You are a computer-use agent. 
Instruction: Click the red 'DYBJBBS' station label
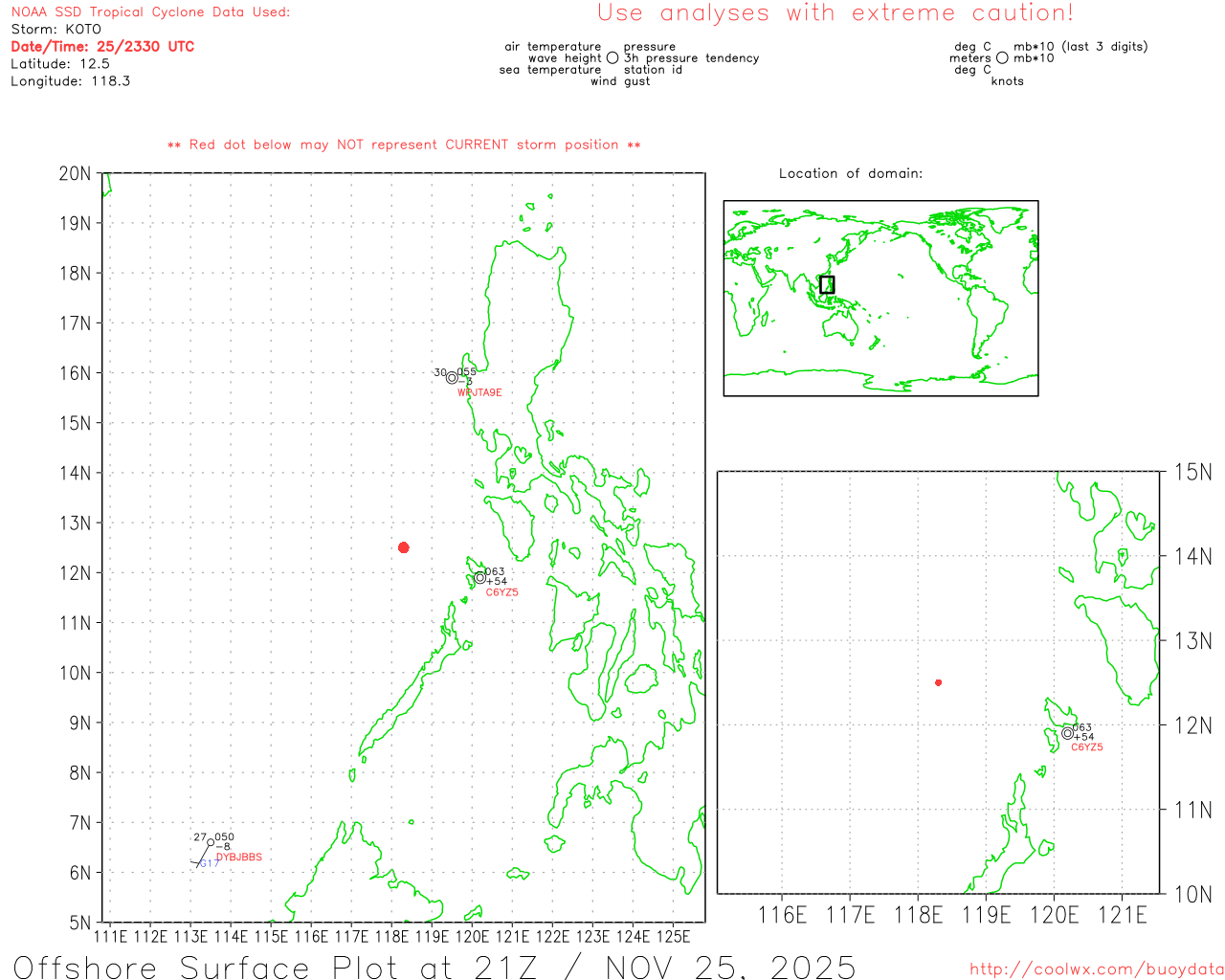(239, 857)
